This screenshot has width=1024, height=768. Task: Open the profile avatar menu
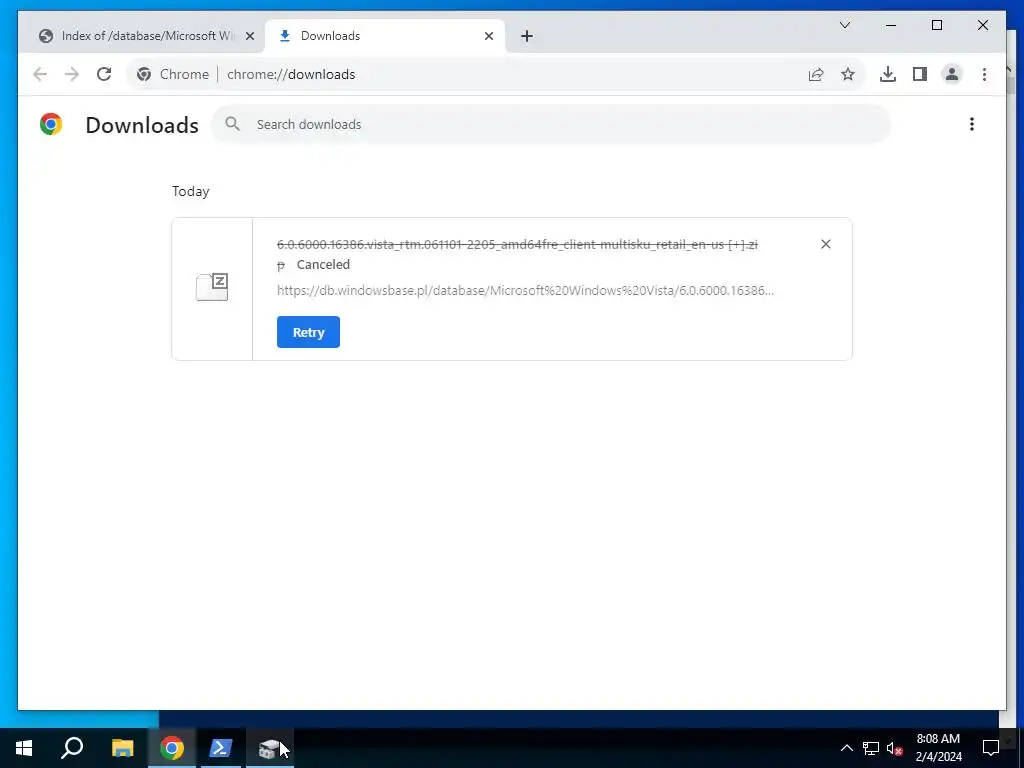952,74
